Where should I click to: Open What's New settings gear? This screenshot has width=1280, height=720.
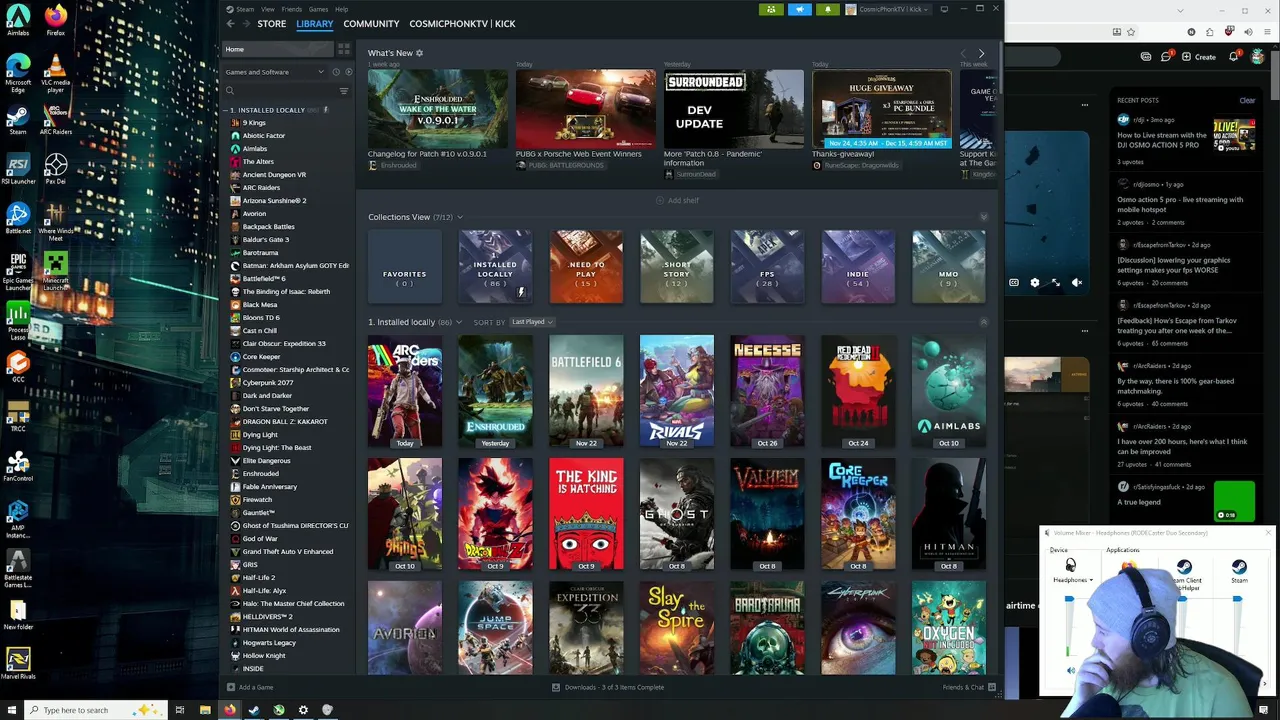pos(419,53)
